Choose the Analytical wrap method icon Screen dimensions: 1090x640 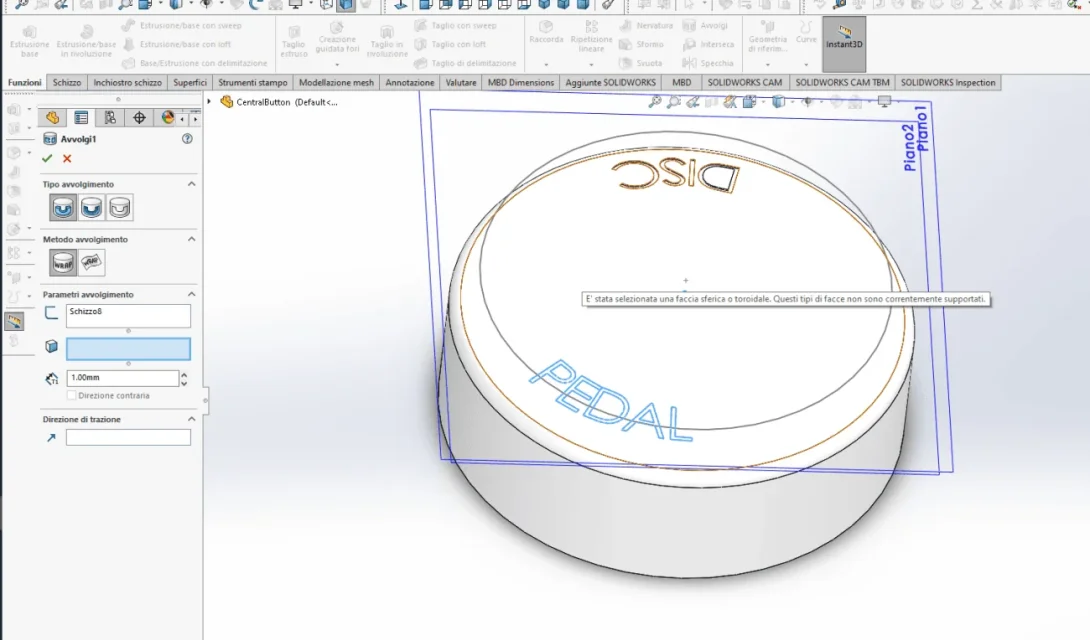pyautogui.click(x=63, y=263)
